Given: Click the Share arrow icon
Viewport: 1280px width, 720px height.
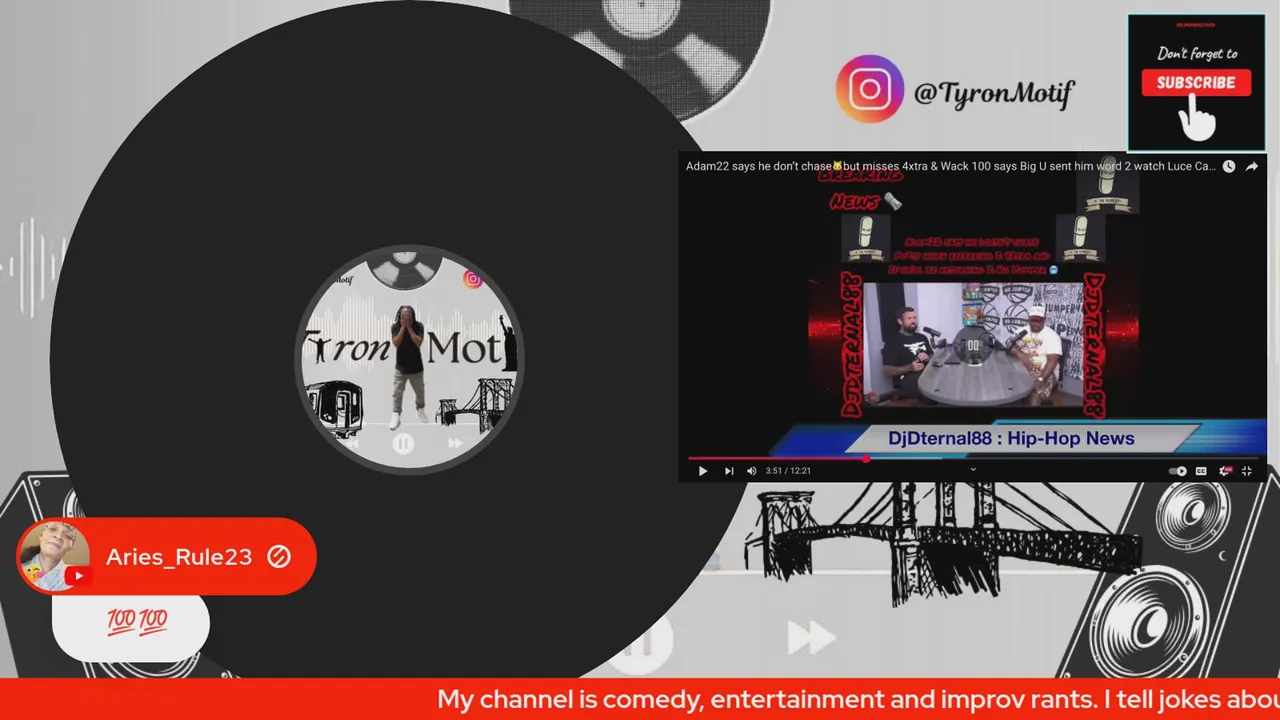Looking at the screenshot, I should [x=1252, y=167].
